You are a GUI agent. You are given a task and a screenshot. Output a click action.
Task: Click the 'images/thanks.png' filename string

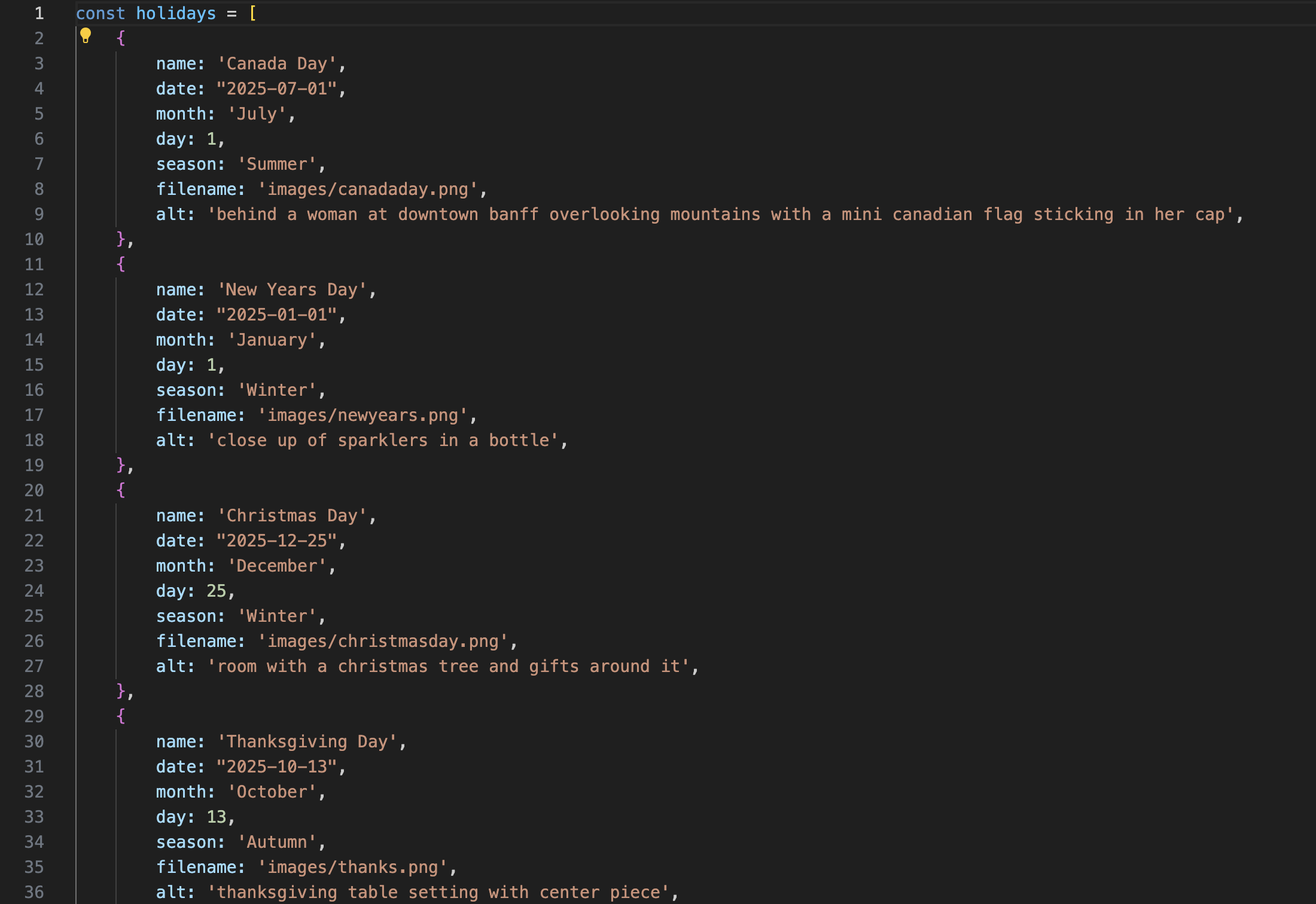[353, 867]
